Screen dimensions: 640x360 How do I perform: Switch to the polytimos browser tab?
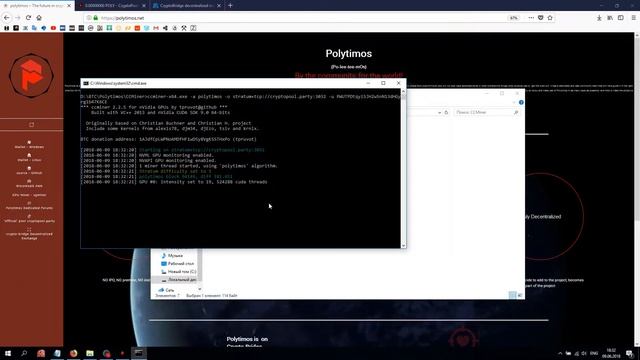[37, 6]
